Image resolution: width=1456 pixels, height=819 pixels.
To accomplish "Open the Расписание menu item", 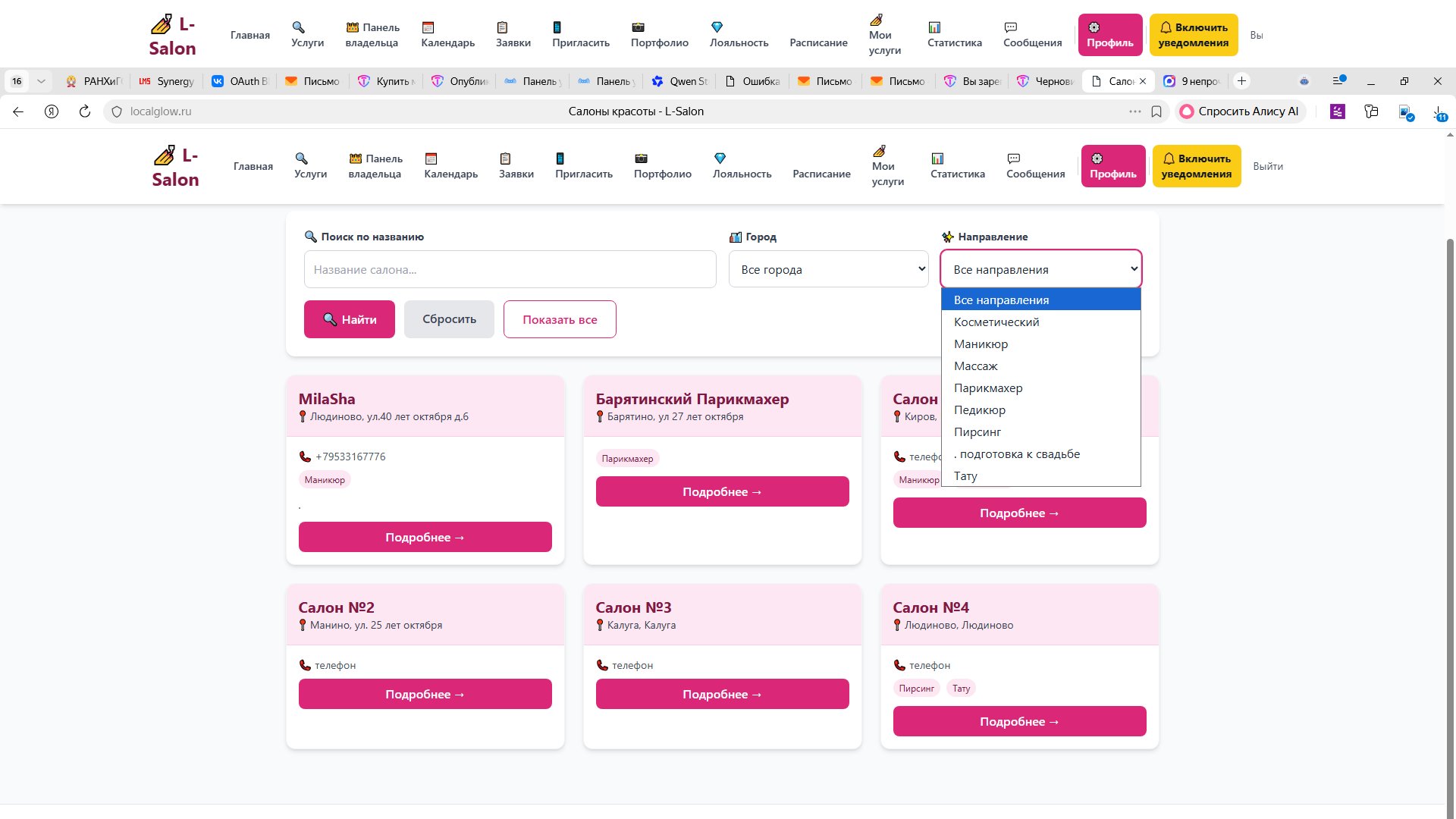I will pyautogui.click(x=821, y=174).
